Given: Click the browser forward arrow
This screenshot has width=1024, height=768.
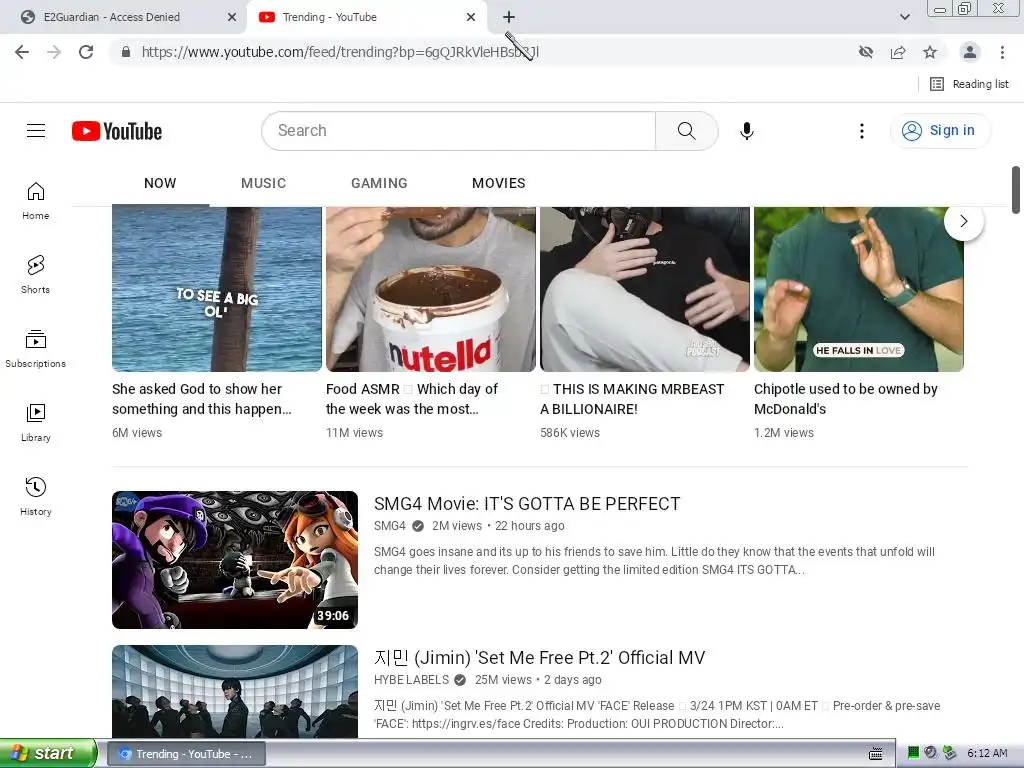Looking at the screenshot, I should (x=54, y=52).
